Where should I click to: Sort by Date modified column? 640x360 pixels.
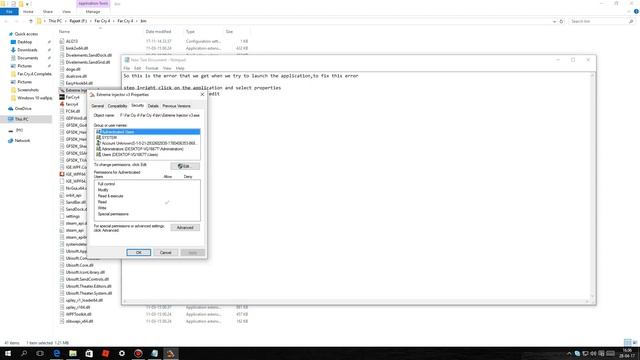pyautogui.click(x=158, y=31)
